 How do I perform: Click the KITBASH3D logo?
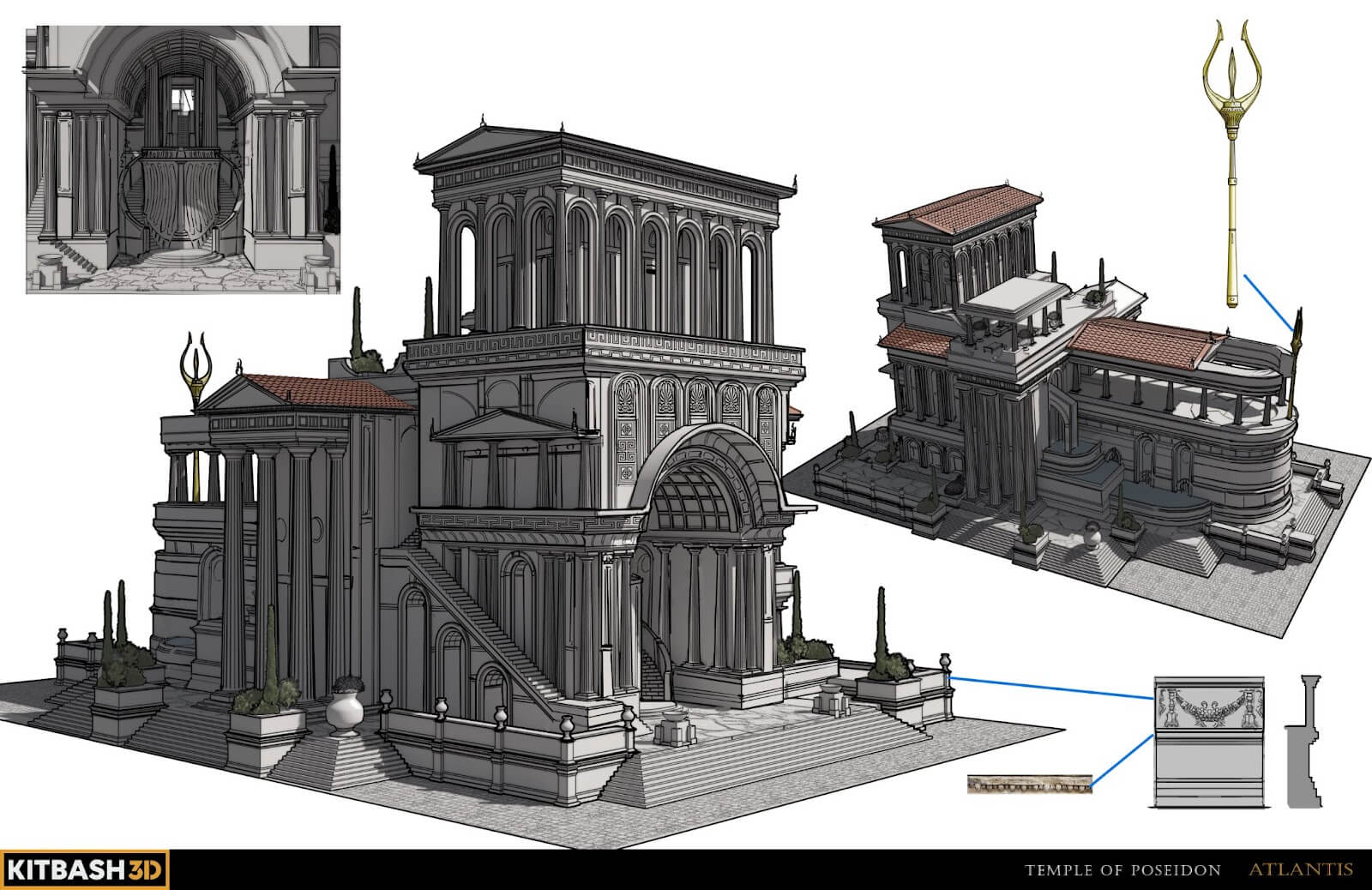84,869
